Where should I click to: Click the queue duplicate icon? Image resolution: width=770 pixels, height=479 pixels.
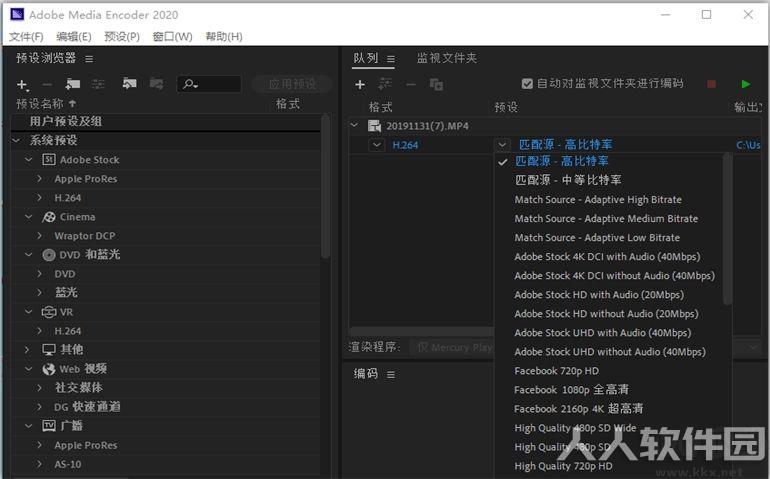pyautogui.click(x=436, y=85)
